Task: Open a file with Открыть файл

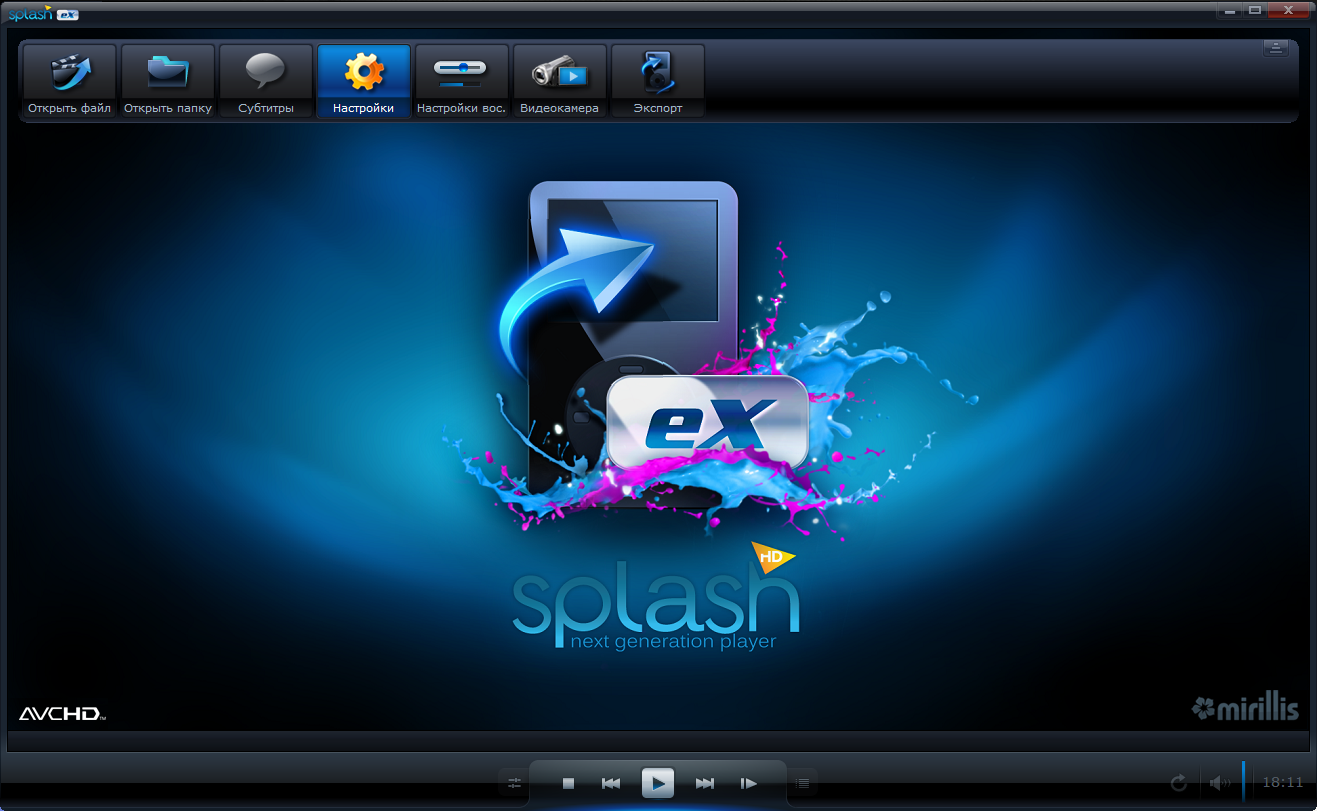Action: pyautogui.click(x=69, y=81)
